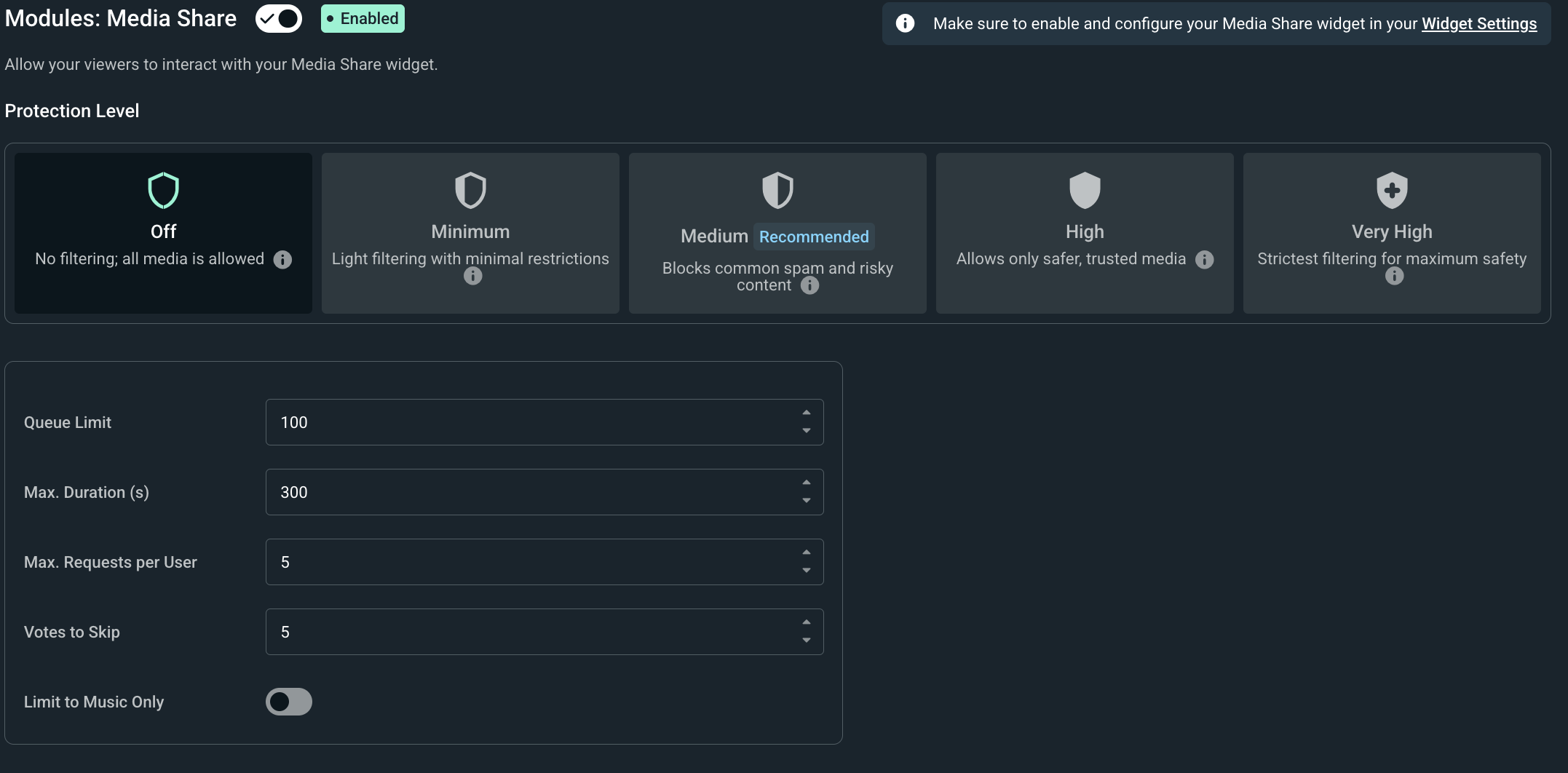Image resolution: width=1568 pixels, height=773 pixels.
Task: Decrease Queue Limit with down arrow
Action: point(807,431)
